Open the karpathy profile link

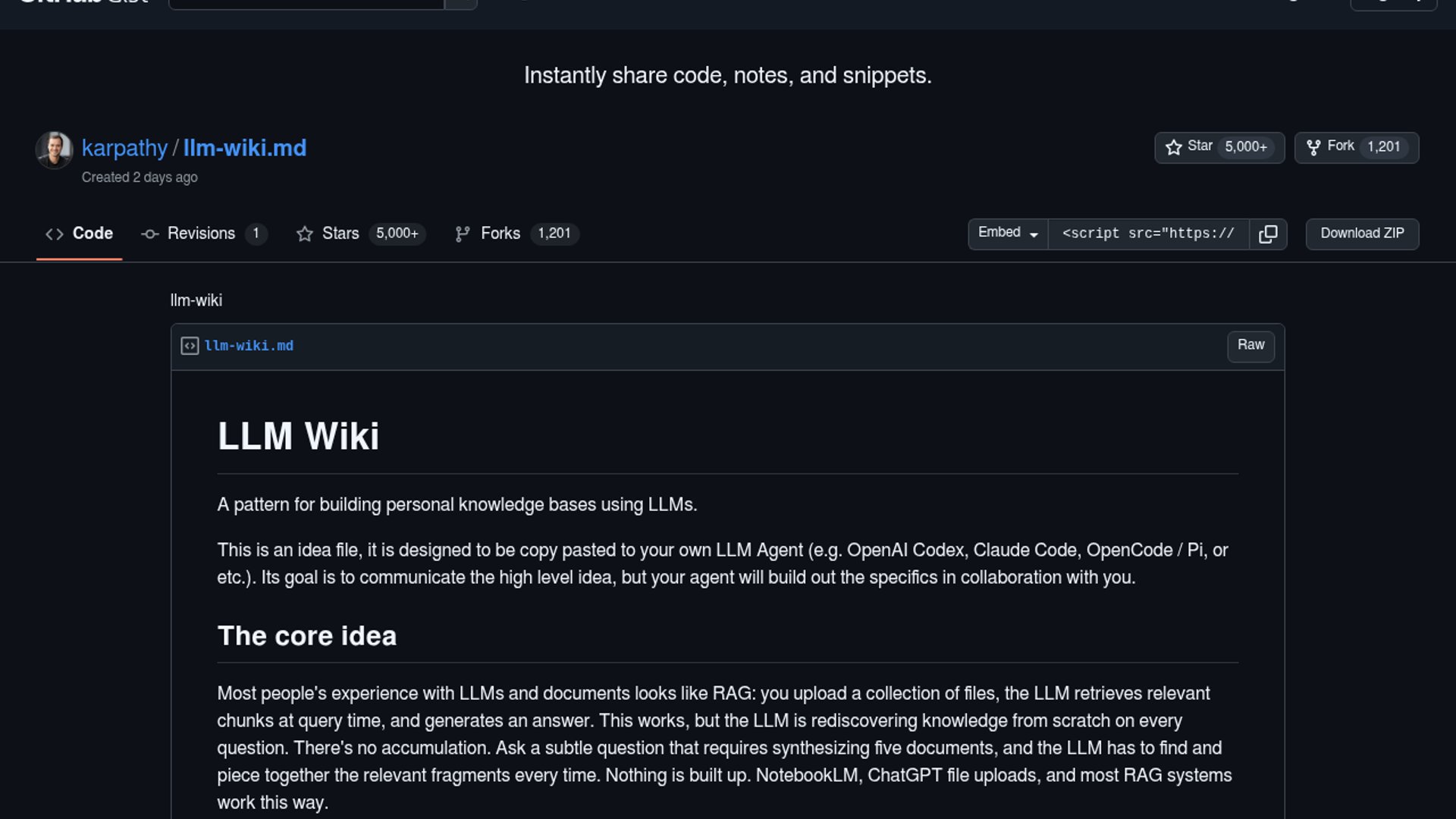[x=124, y=148]
